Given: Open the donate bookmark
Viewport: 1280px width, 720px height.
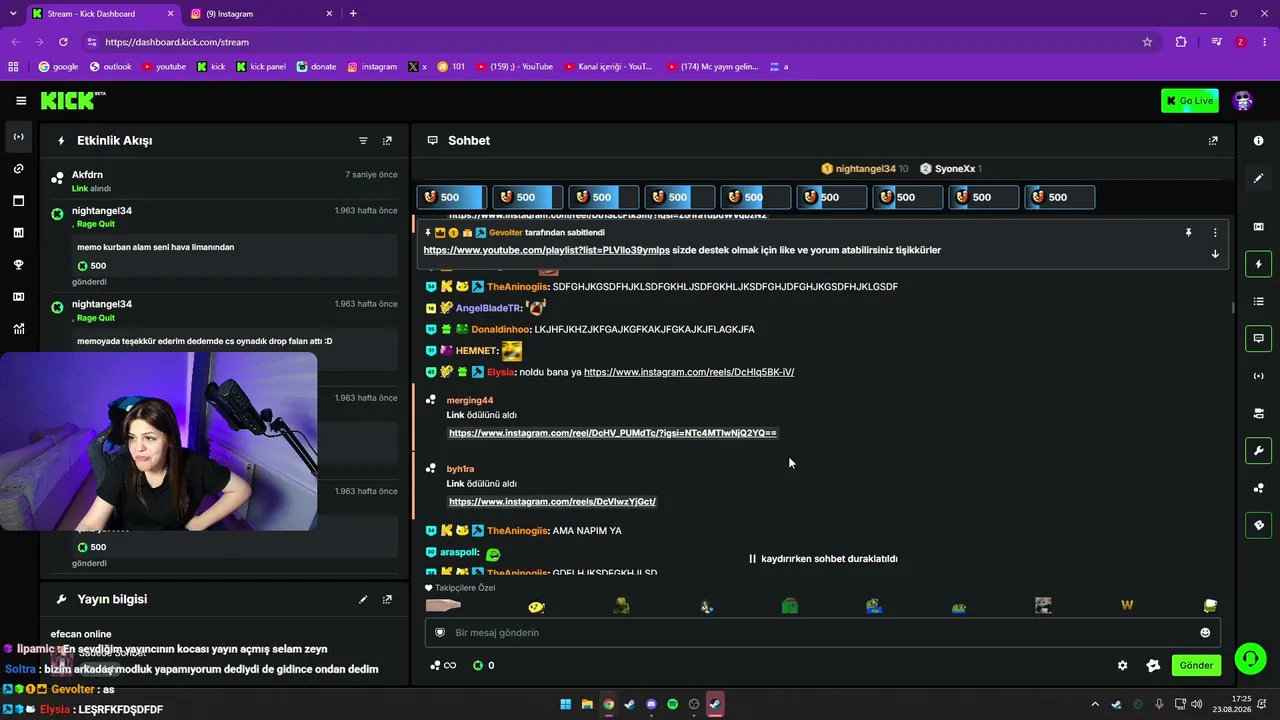Looking at the screenshot, I should point(316,67).
